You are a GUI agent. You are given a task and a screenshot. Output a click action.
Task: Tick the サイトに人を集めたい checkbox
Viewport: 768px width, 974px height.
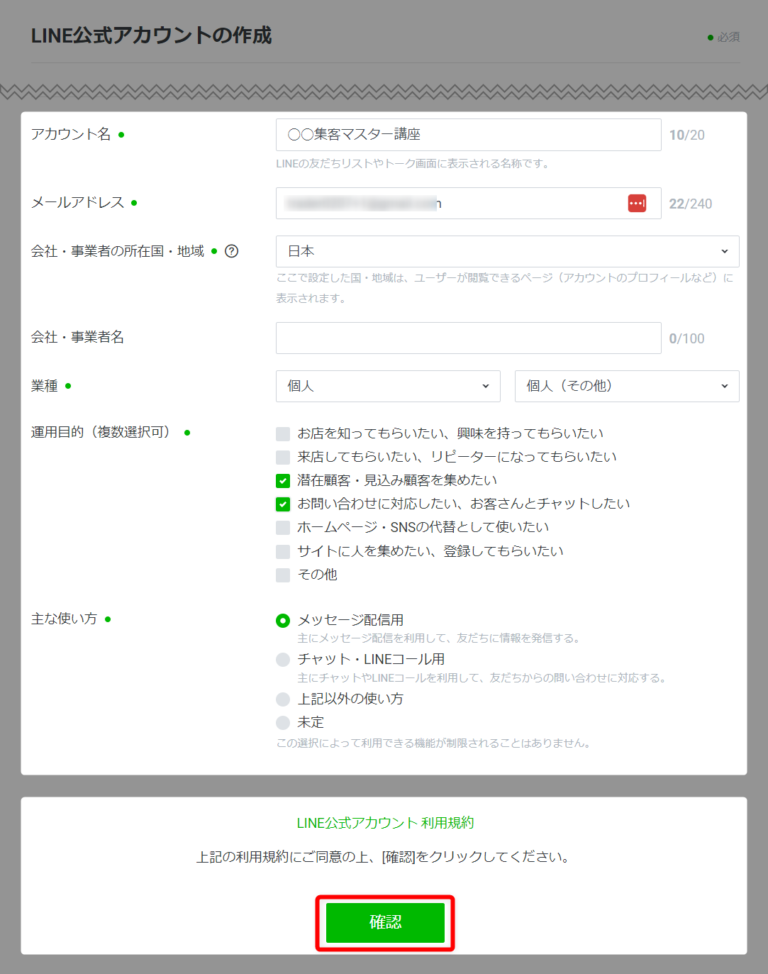coord(283,551)
